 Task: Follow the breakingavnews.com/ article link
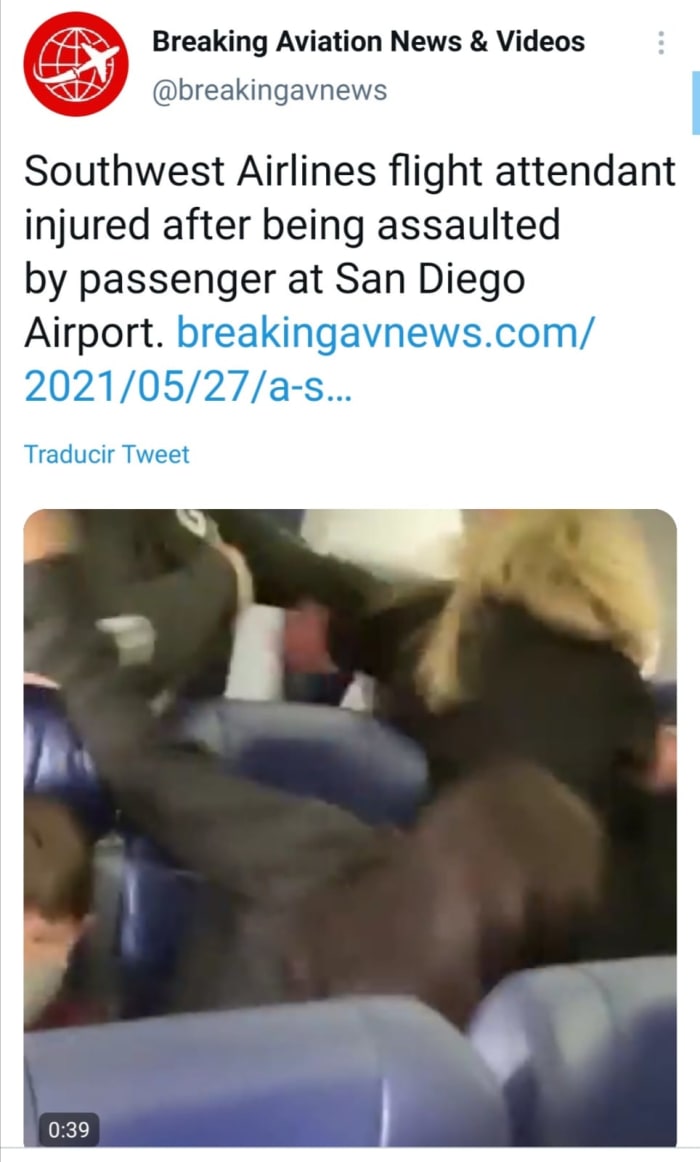point(385,333)
